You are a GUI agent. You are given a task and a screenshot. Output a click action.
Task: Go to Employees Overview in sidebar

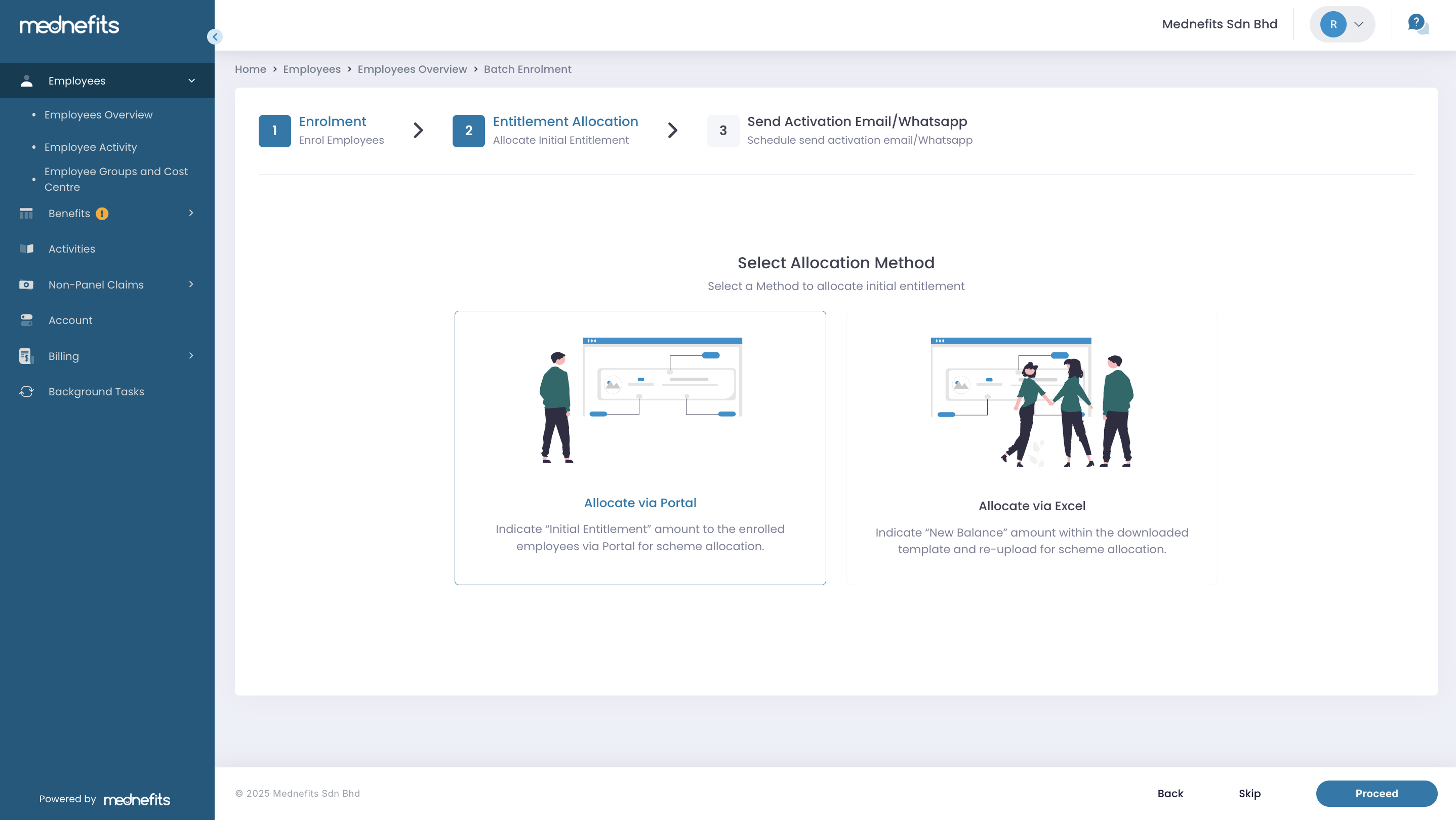(98, 115)
